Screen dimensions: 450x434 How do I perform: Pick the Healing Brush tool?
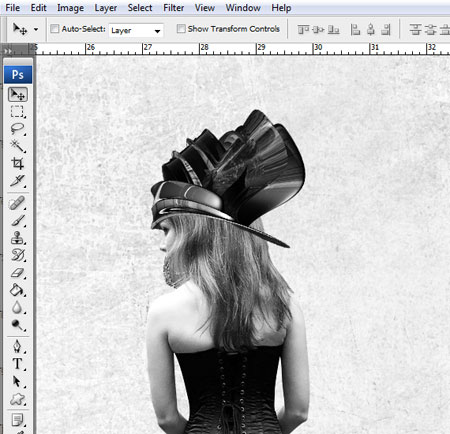tap(17, 203)
